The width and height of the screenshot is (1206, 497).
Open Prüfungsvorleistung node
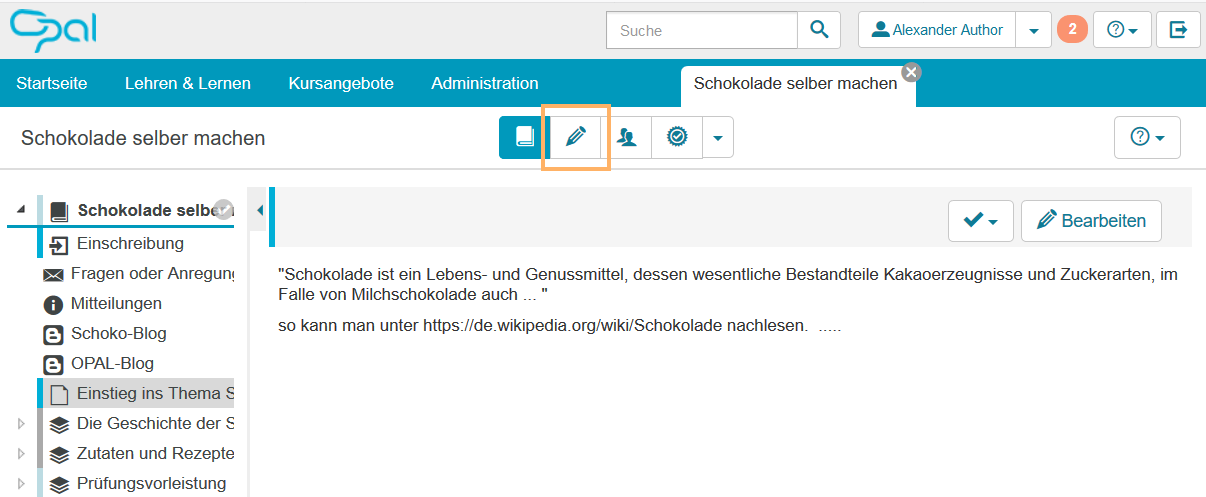point(151,483)
